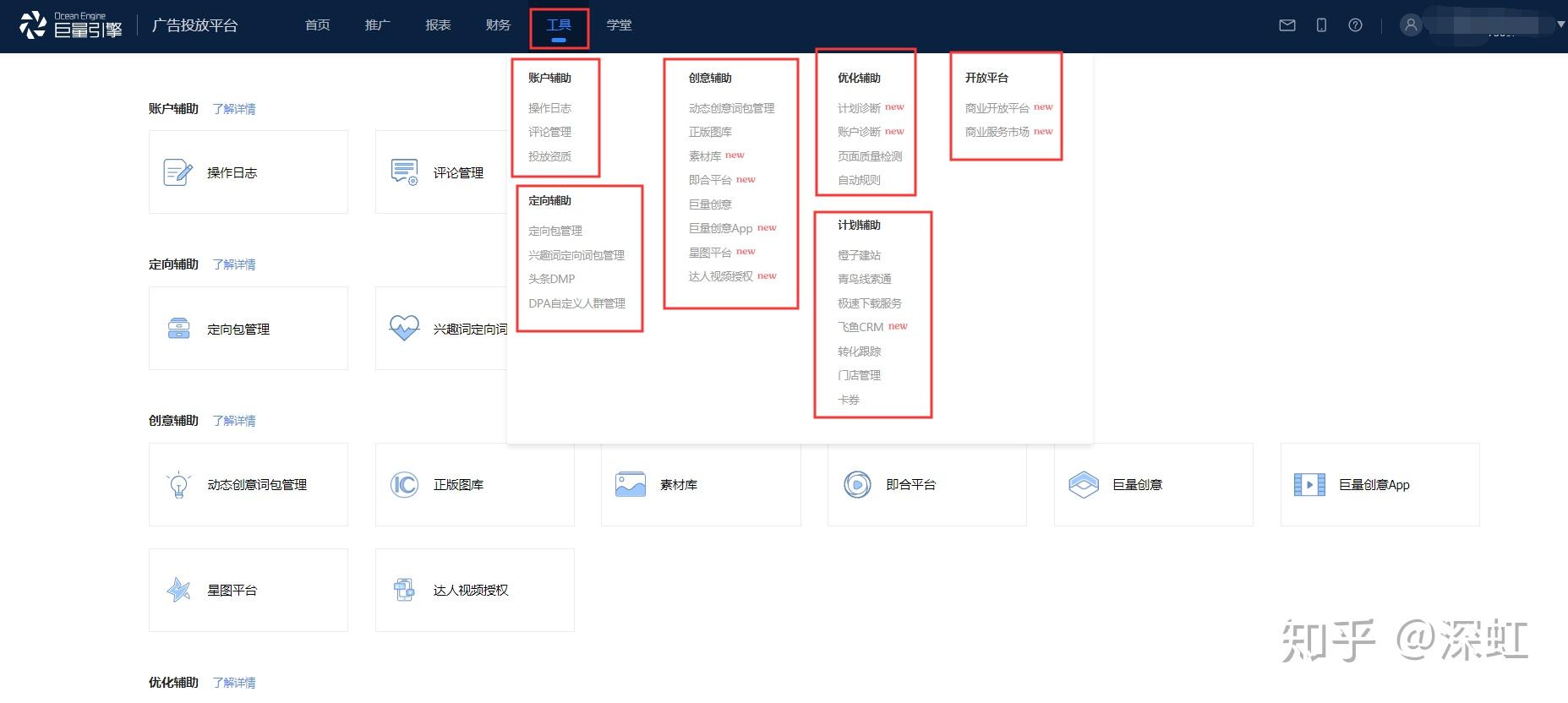Click the user avatar icon
This screenshot has height=703, width=1568.
point(1411,25)
